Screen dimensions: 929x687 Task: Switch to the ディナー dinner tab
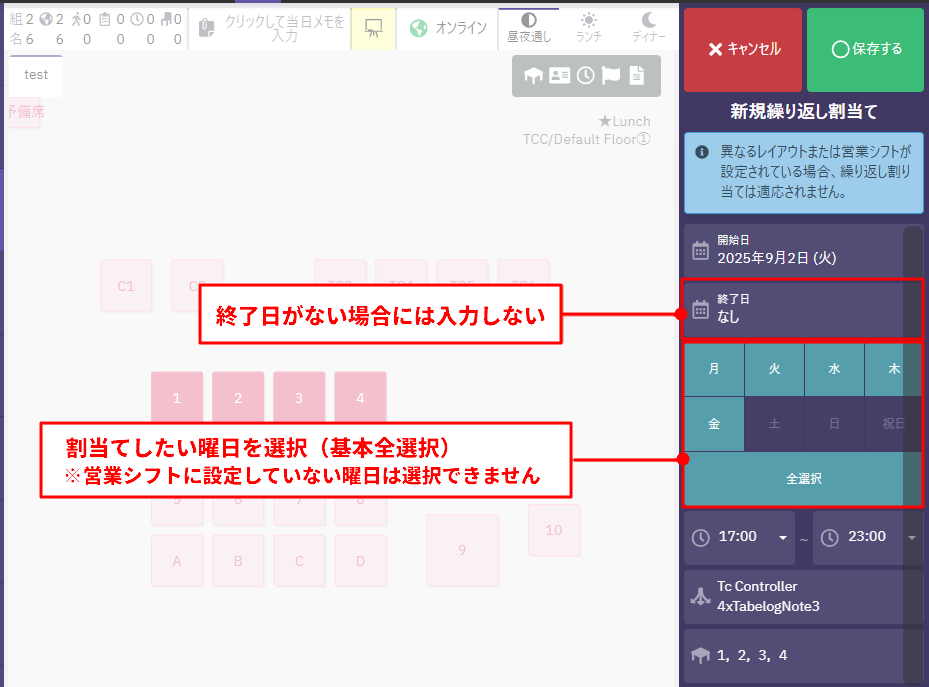pos(649,28)
